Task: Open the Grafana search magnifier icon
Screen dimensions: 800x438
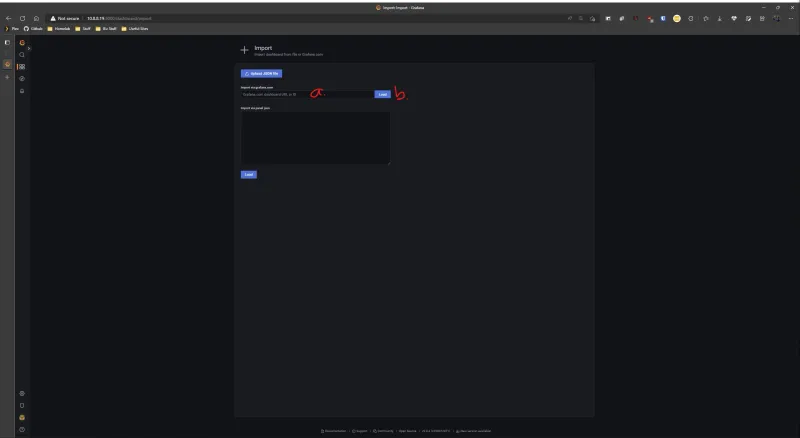Action: point(22,55)
